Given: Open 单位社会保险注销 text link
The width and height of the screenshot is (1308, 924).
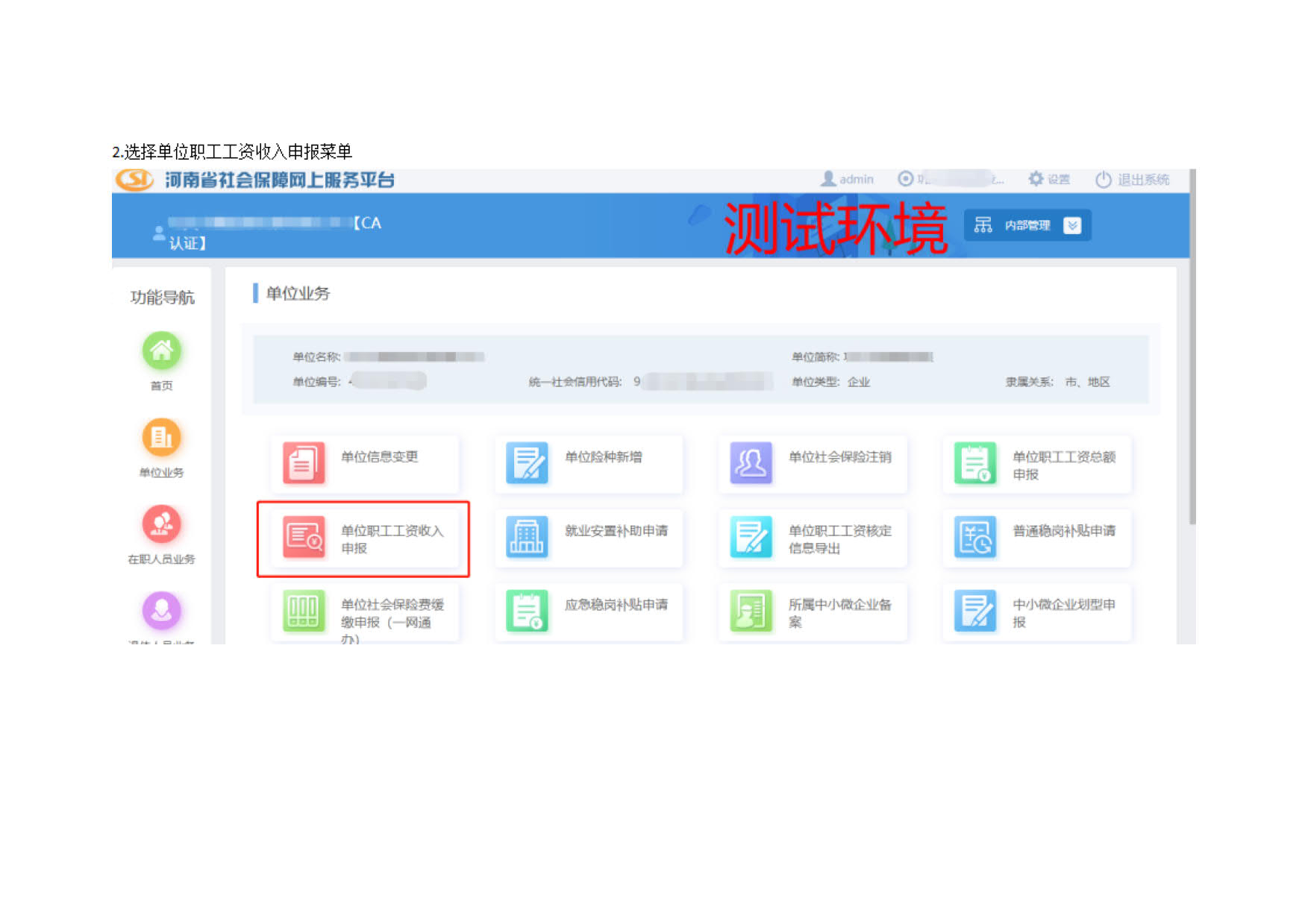Looking at the screenshot, I should click(x=840, y=456).
